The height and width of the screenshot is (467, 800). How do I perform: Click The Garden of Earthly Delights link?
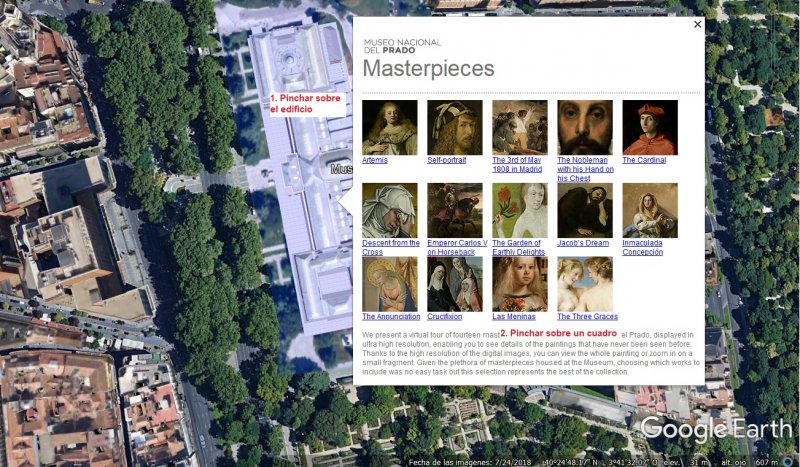coord(518,248)
